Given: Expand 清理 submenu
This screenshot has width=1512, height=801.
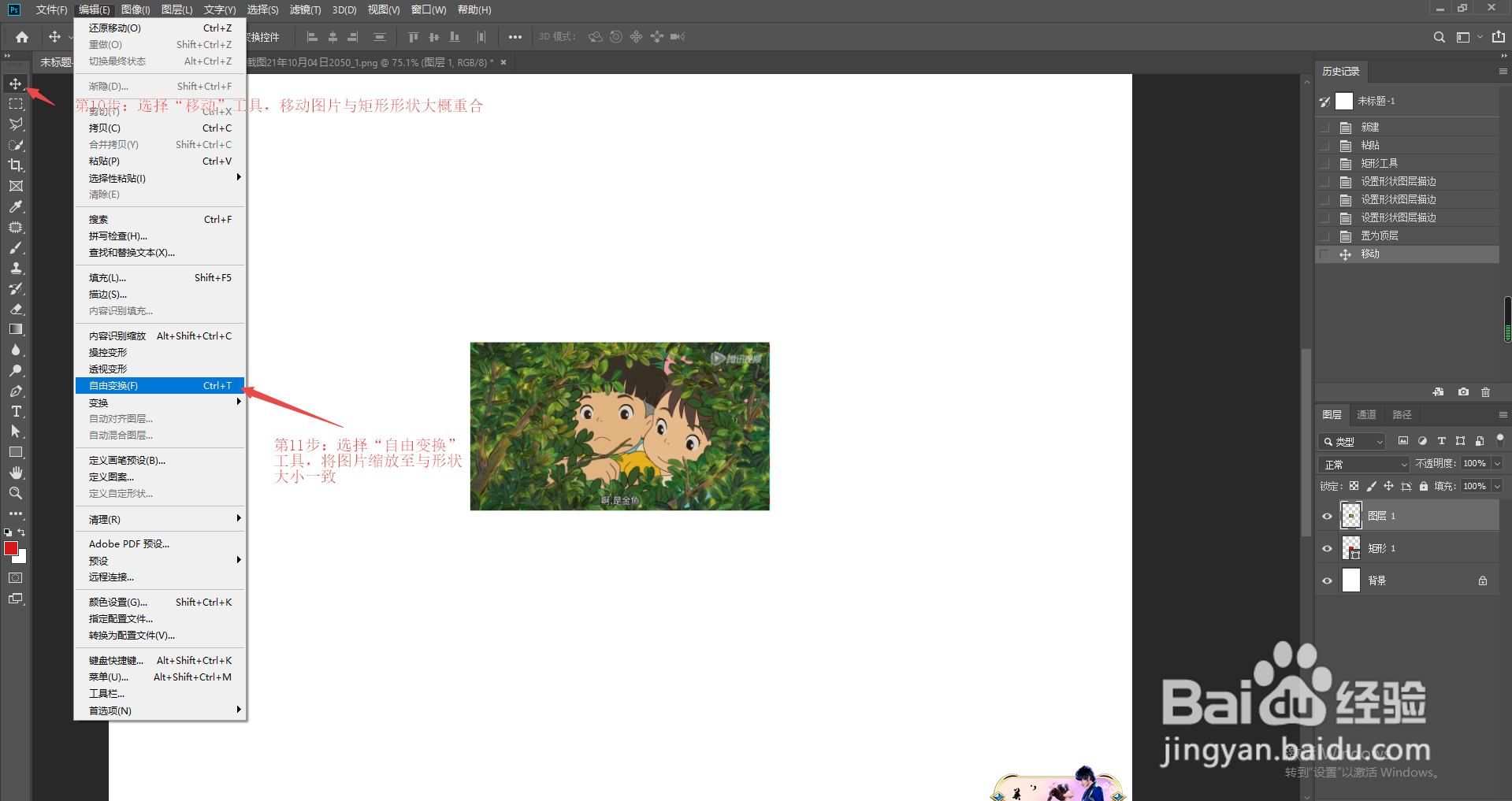Looking at the screenshot, I should coord(161,519).
